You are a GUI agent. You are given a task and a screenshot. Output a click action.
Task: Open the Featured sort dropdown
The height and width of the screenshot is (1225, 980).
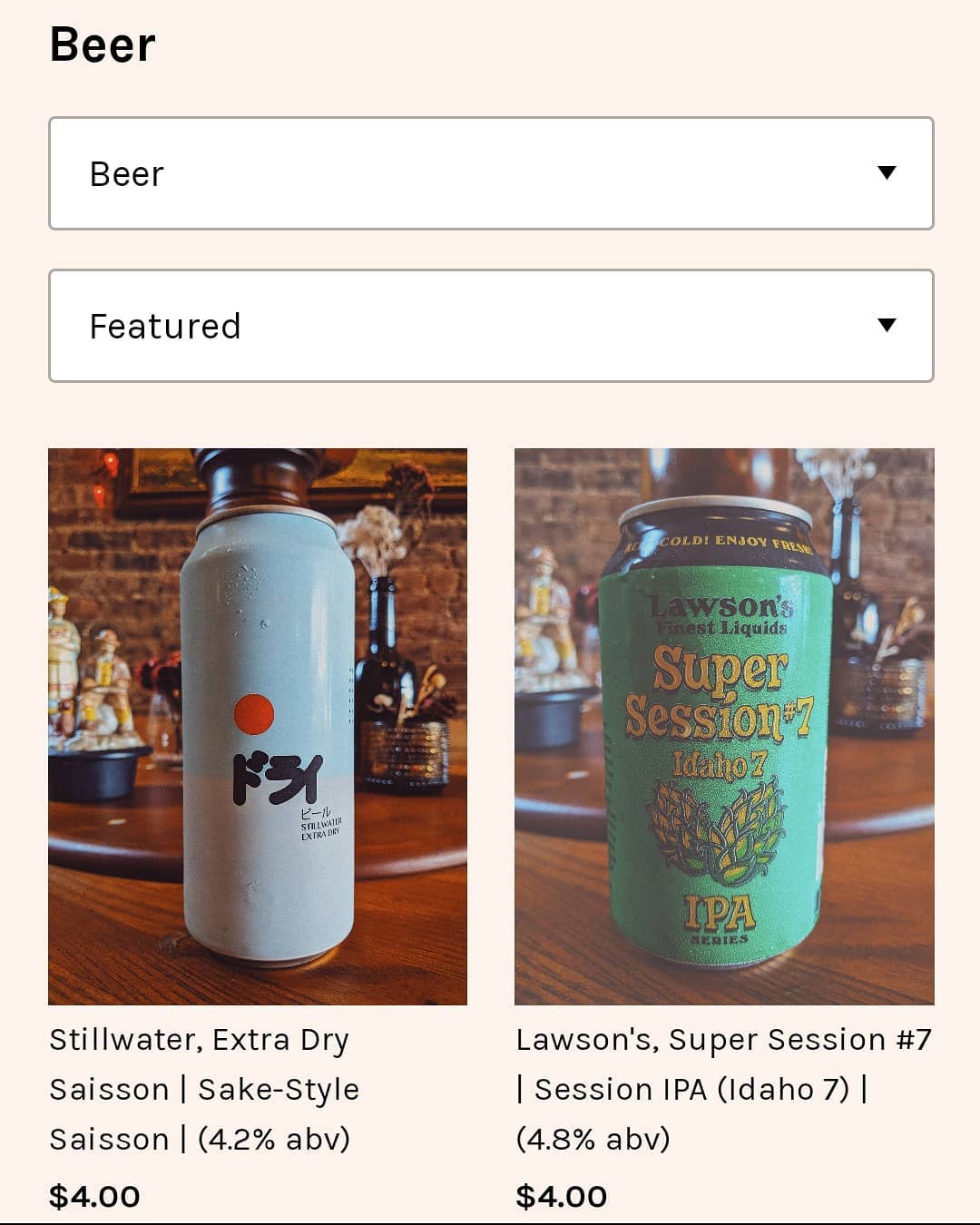click(490, 326)
